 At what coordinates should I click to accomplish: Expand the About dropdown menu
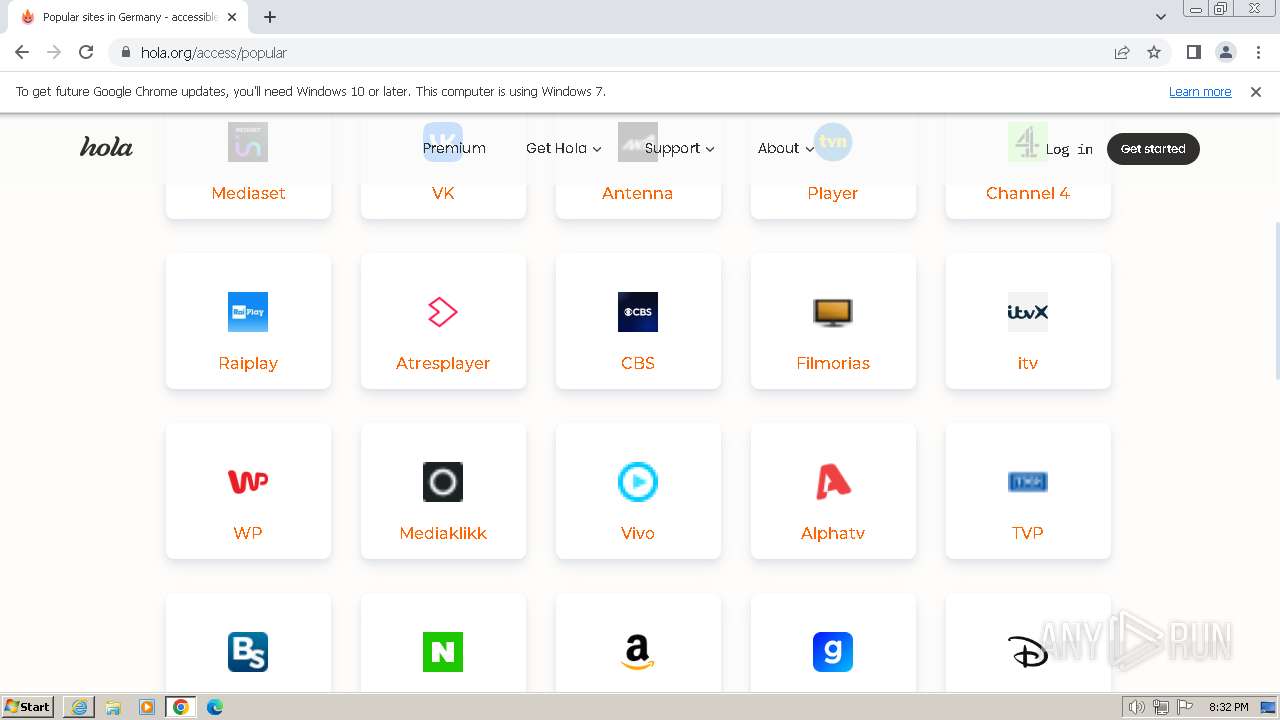pos(786,148)
